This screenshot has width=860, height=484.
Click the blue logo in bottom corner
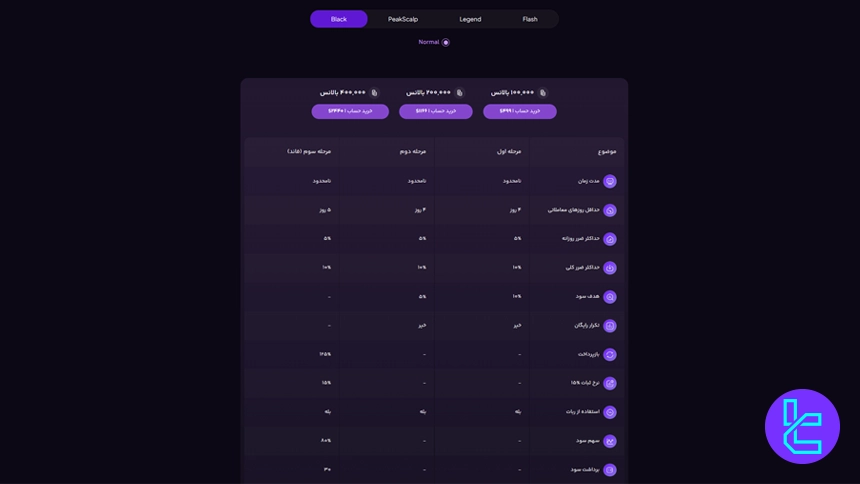point(802,426)
